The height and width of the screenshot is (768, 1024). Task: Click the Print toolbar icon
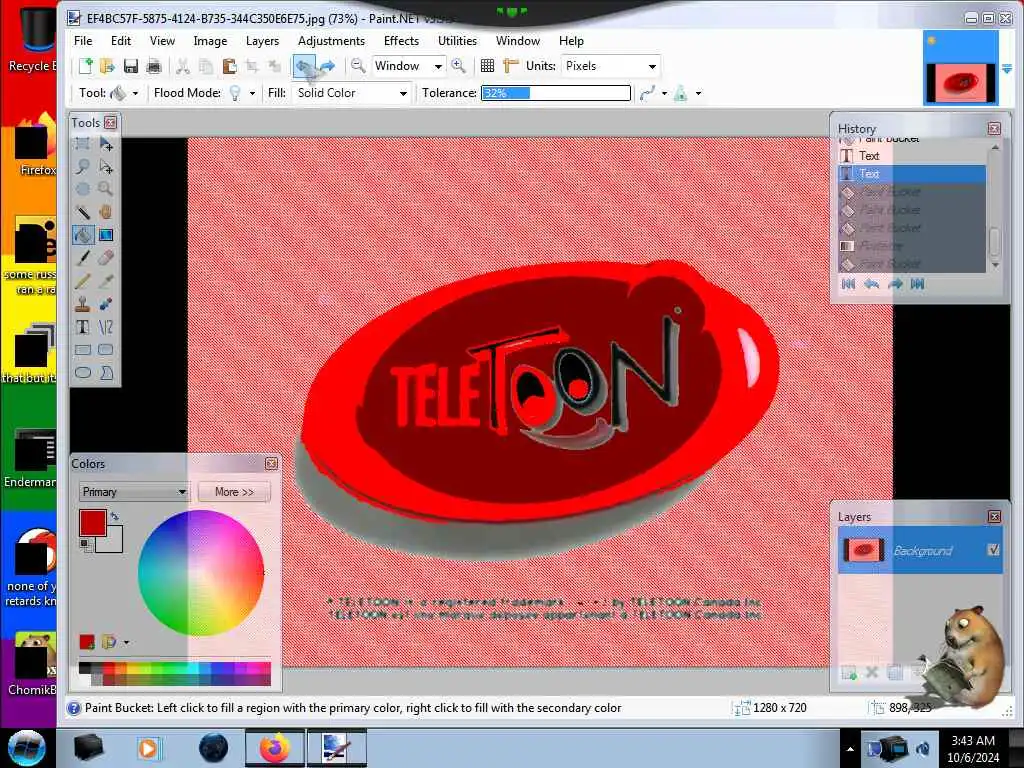[154, 66]
